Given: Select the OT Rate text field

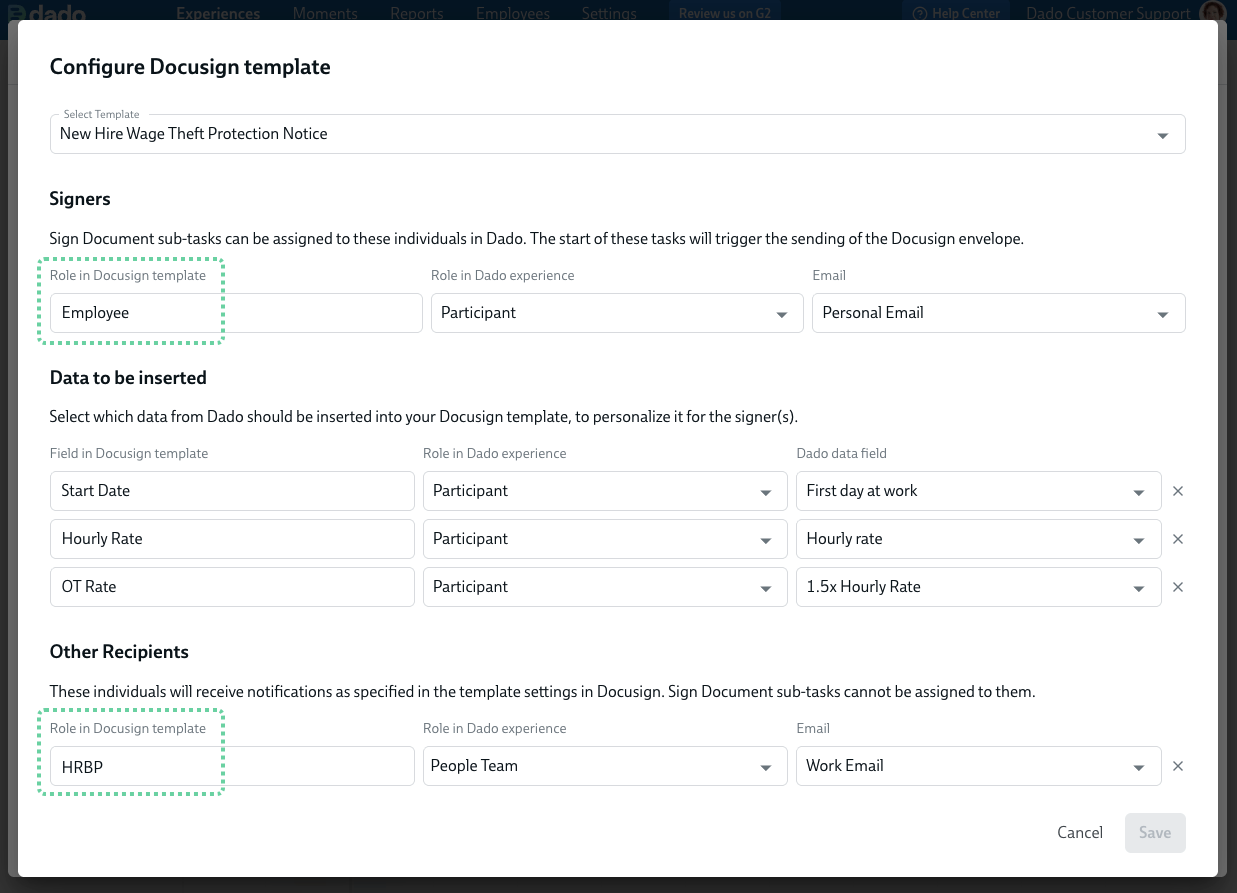Looking at the screenshot, I should pyautogui.click(x=232, y=587).
